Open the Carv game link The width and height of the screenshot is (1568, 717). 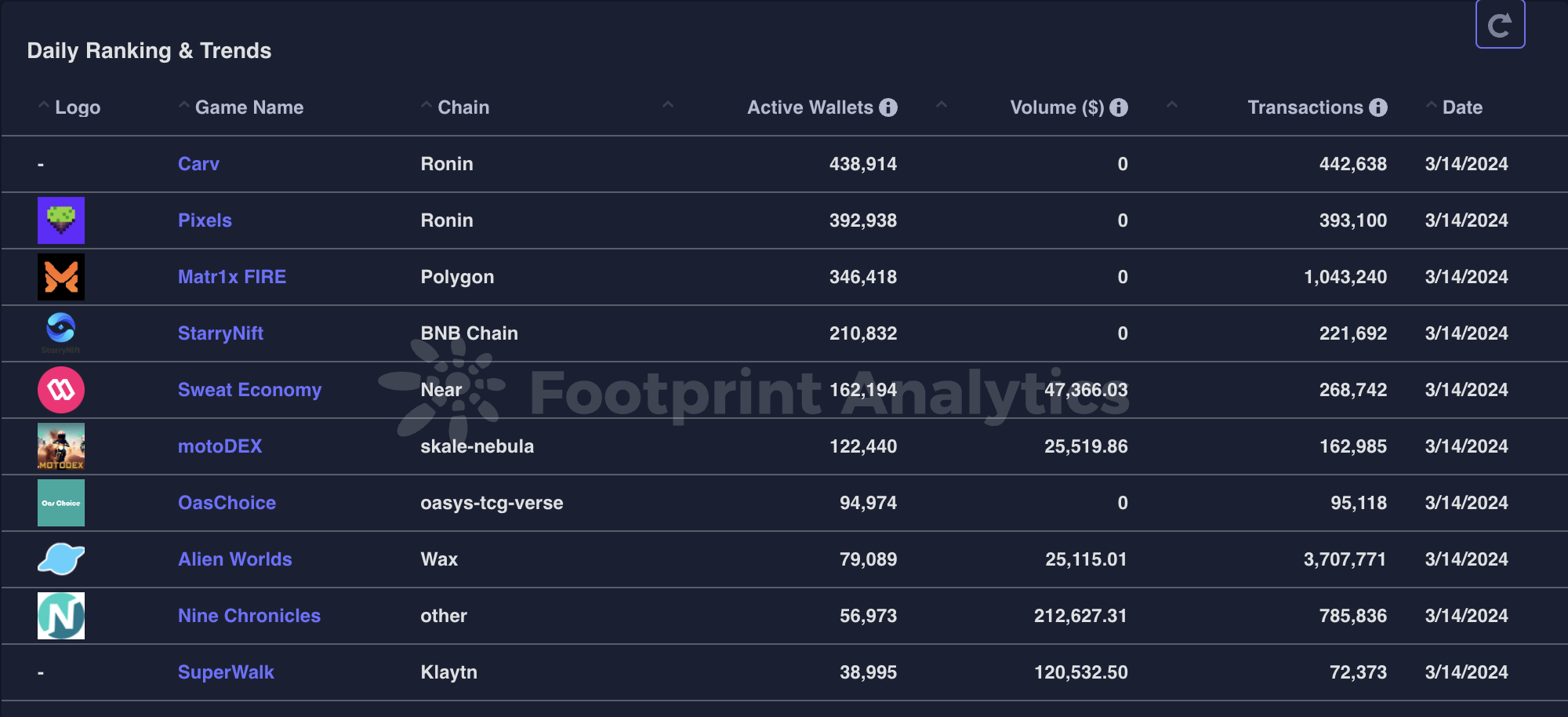coord(198,164)
